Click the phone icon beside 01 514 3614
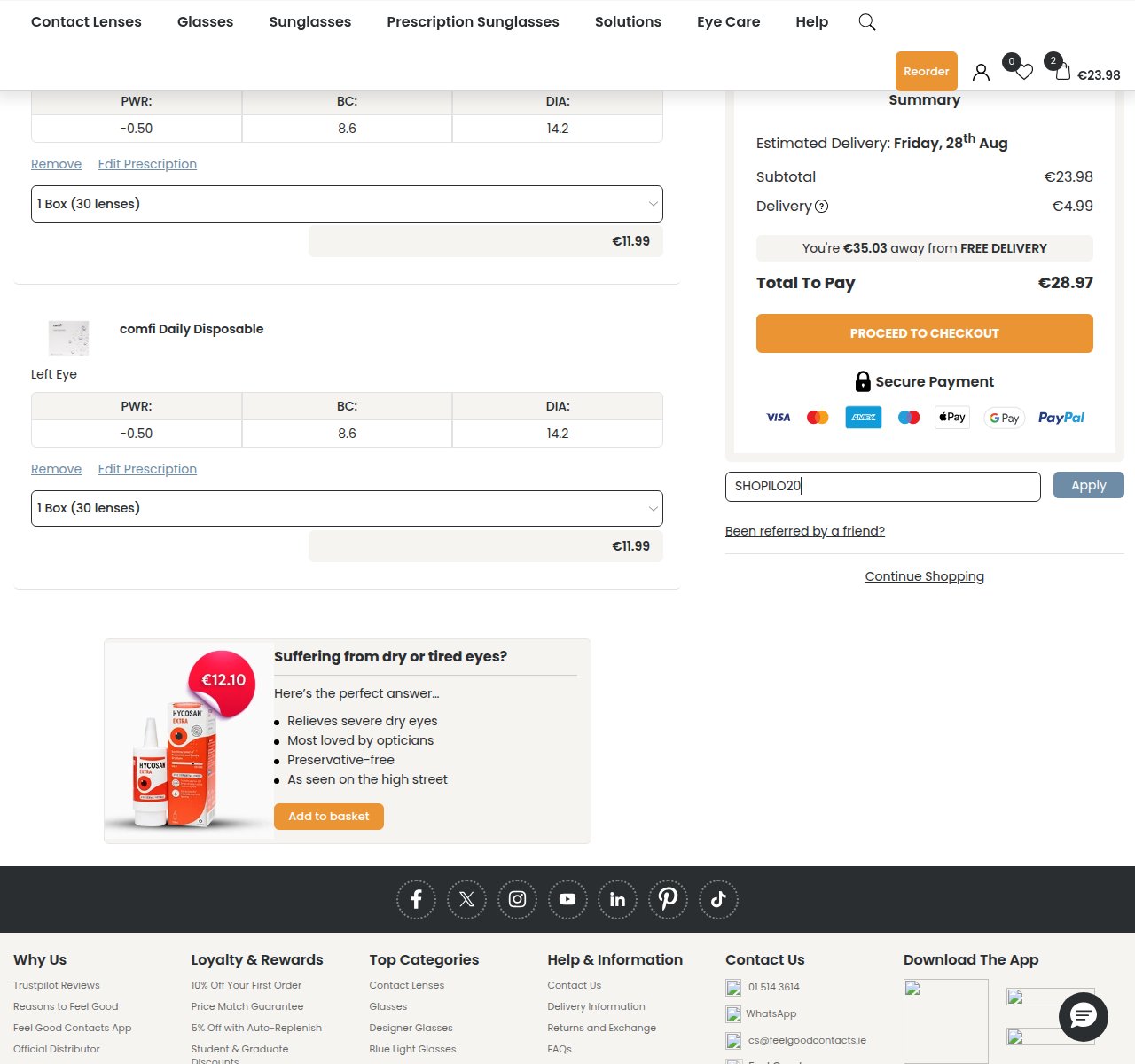Screen dimensions: 1135x1064 click(733, 988)
